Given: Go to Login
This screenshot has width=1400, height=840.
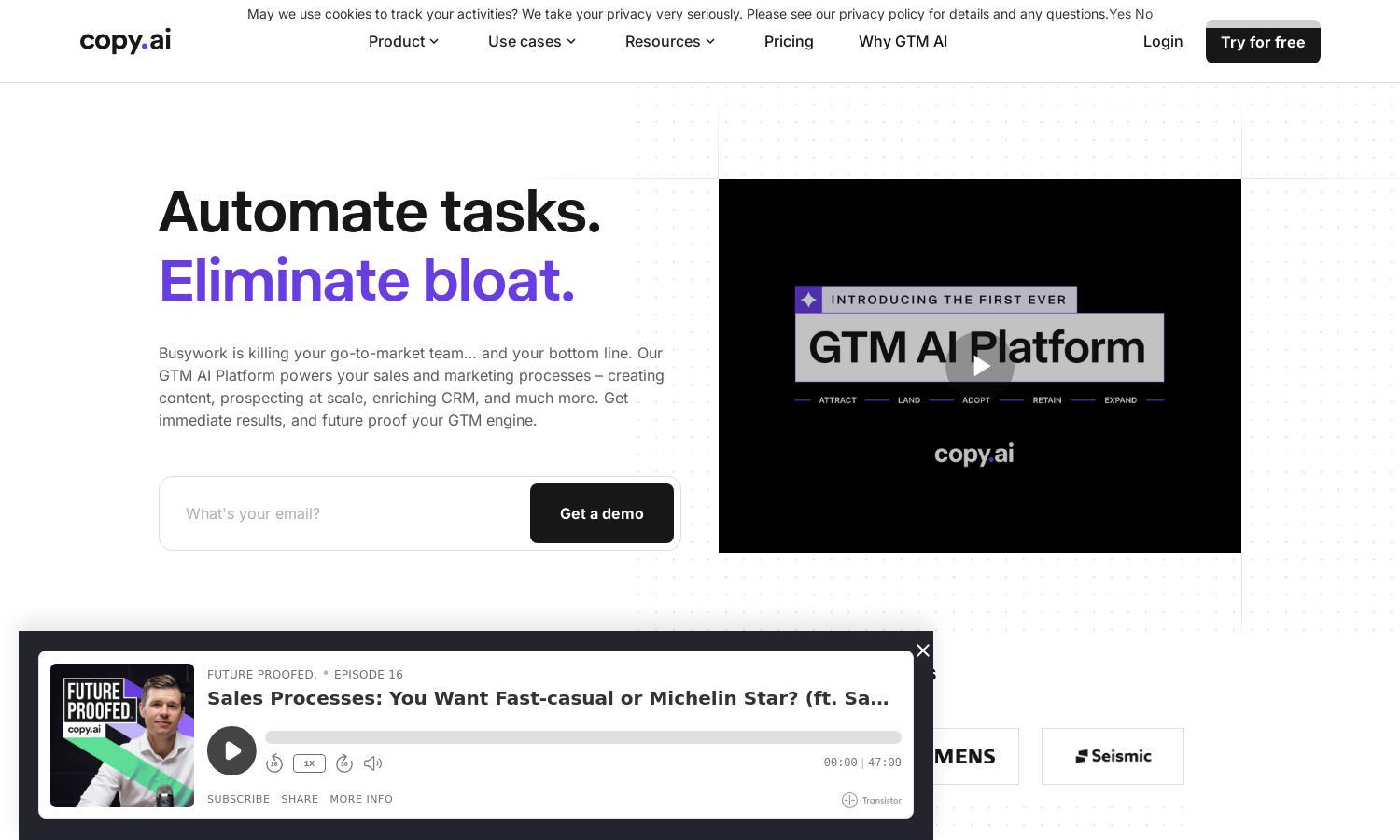Looking at the screenshot, I should tap(1163, 41).
